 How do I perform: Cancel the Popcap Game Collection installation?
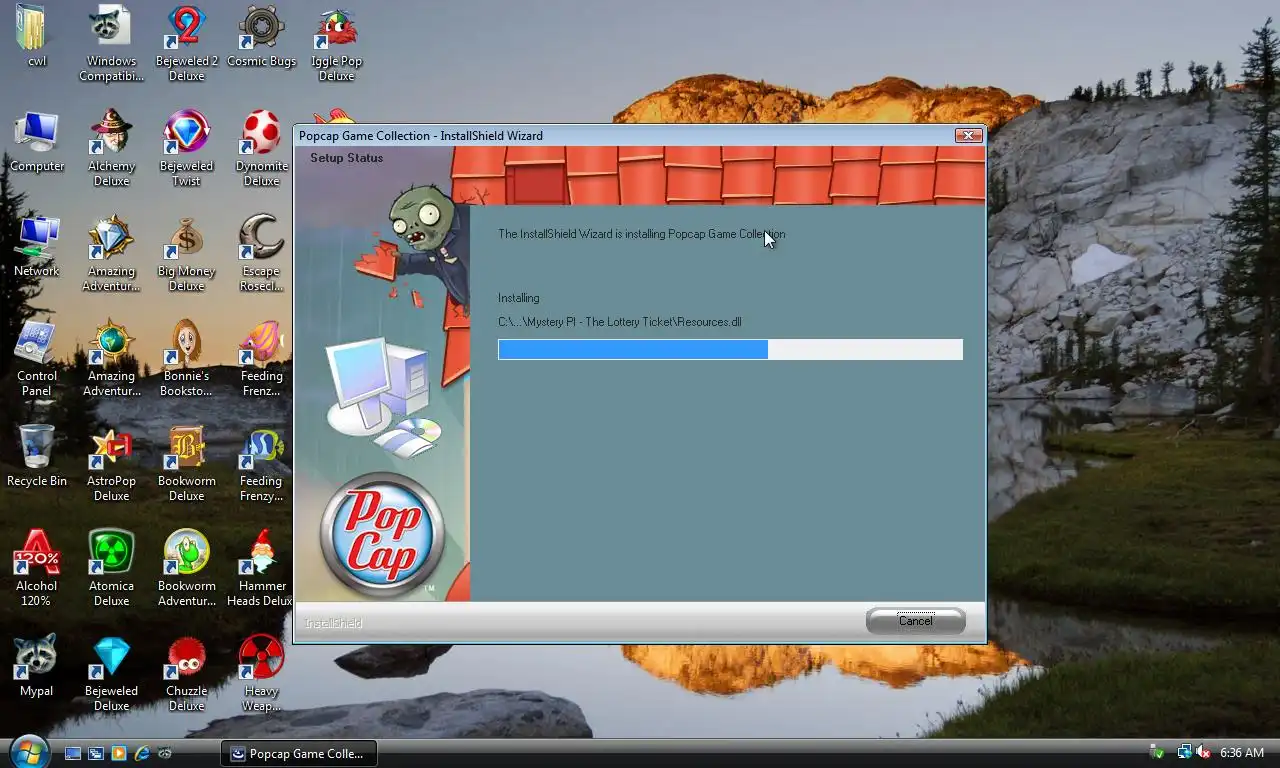click(915, 621)
